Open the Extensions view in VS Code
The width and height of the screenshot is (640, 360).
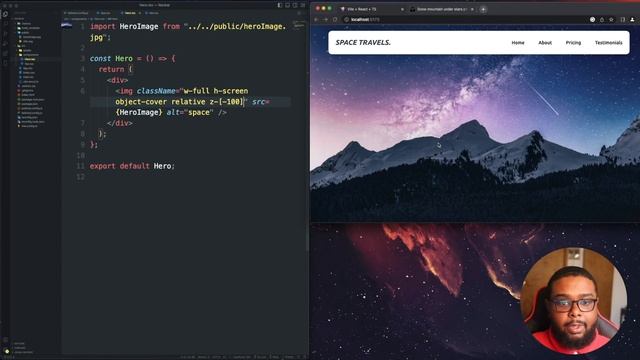click(5, 53)
